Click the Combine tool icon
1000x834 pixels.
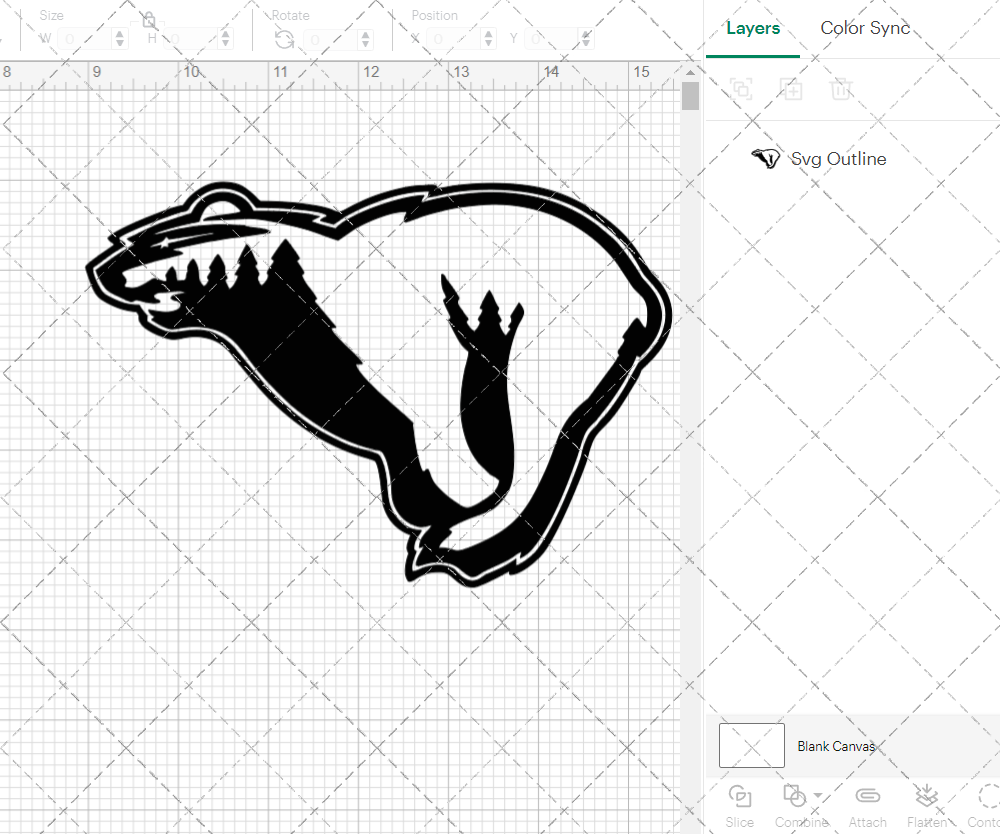[794, 796]
